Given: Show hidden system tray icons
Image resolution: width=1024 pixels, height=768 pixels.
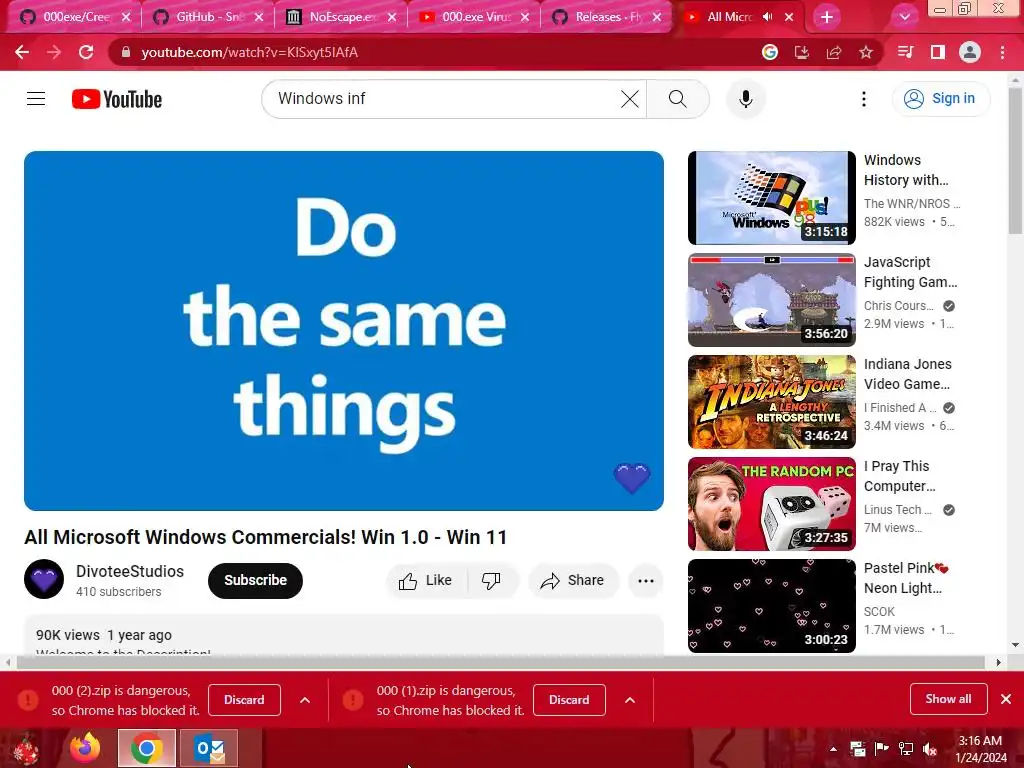Looking at the screenshot, I should coord(833,749).
